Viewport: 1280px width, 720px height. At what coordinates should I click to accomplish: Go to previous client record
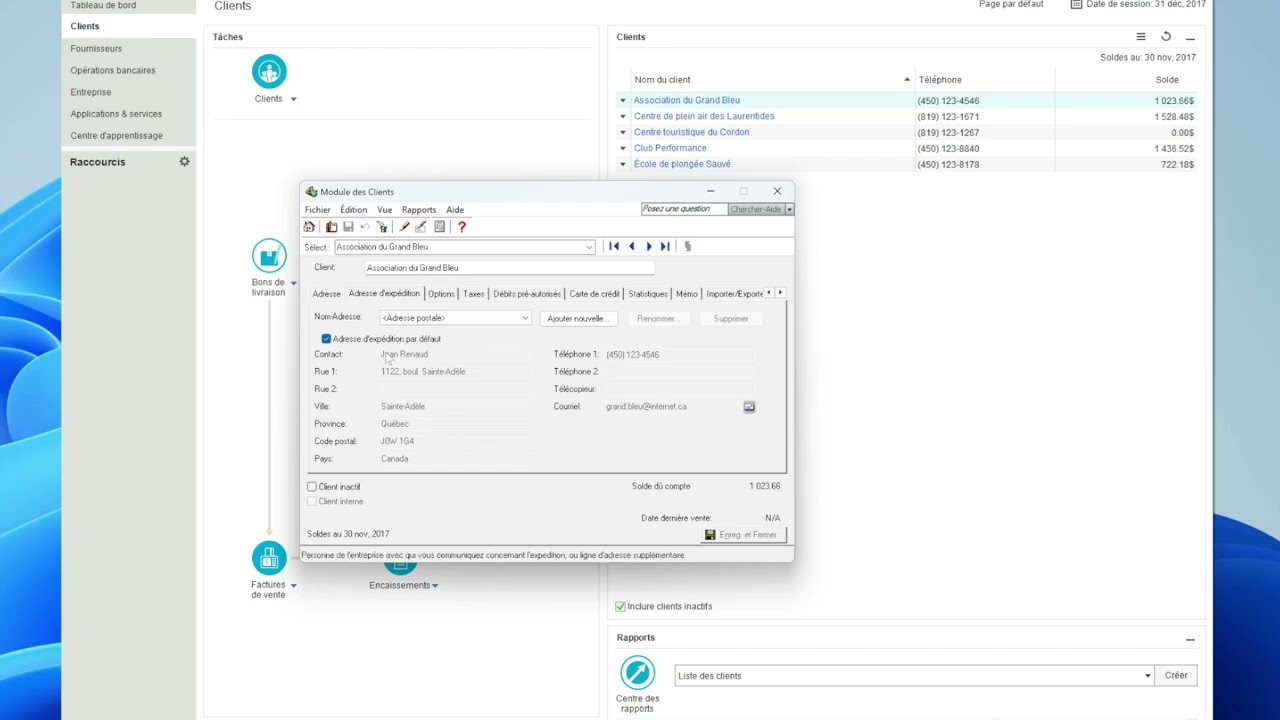pos(631,246)
